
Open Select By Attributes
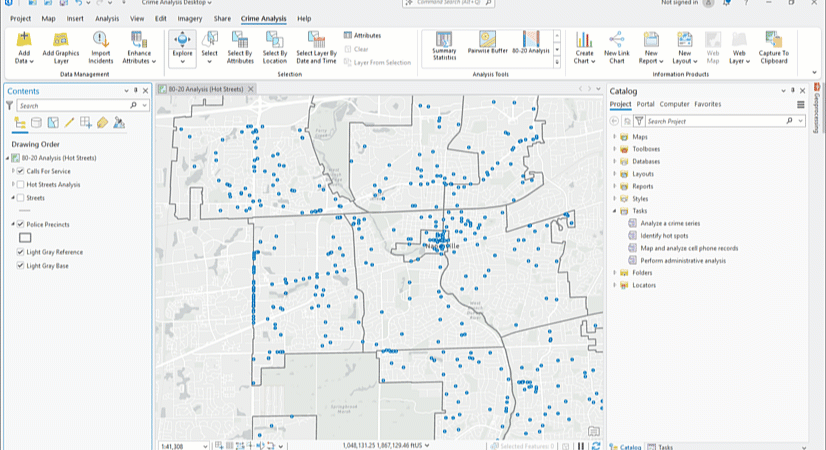(x=240, y=47)
